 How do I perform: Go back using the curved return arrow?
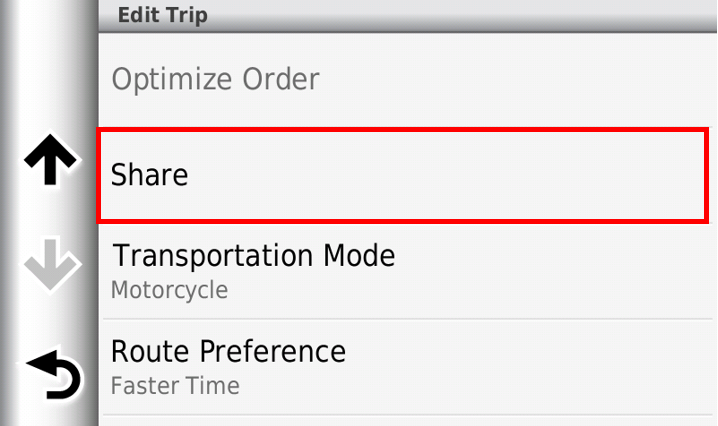[x=54, y=373]
